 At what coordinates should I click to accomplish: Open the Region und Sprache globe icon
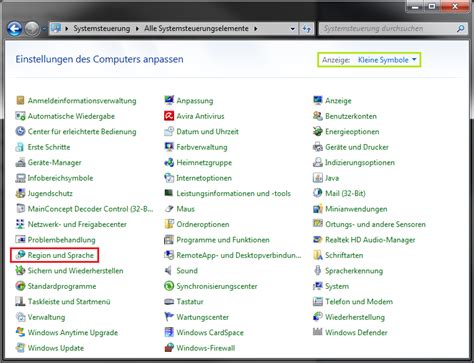tap(20, 255)
